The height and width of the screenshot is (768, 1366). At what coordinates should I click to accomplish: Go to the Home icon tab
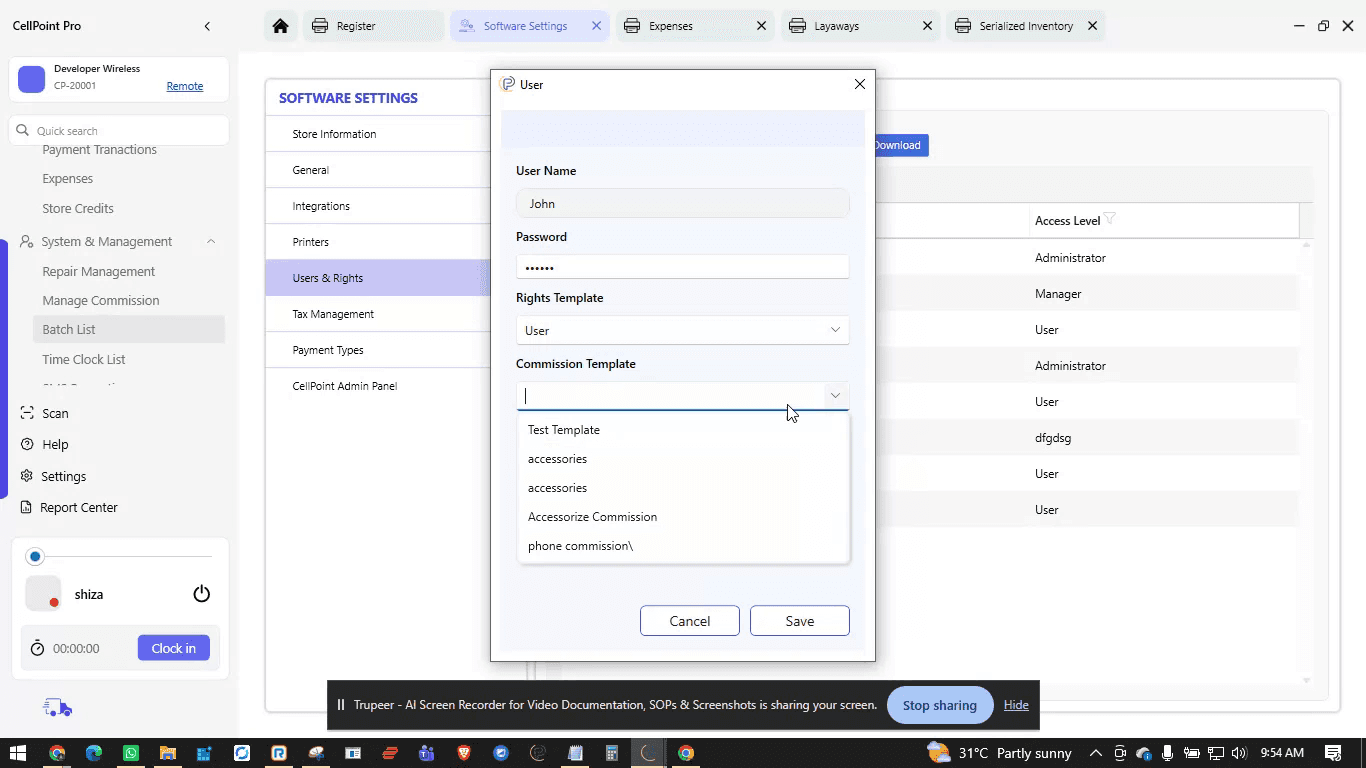pyautogui.click(x=281, y=26)
